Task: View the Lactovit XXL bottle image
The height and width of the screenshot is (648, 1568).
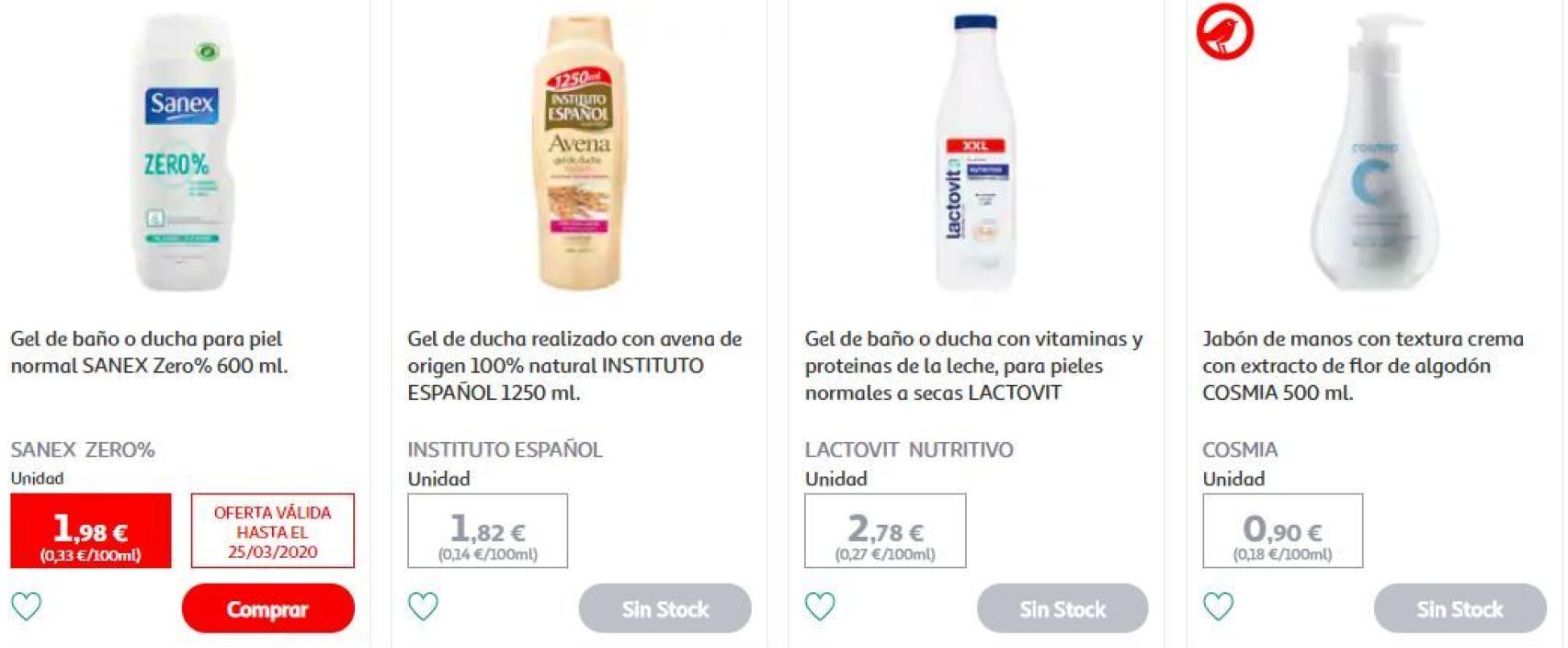Action: coord(976,153)
